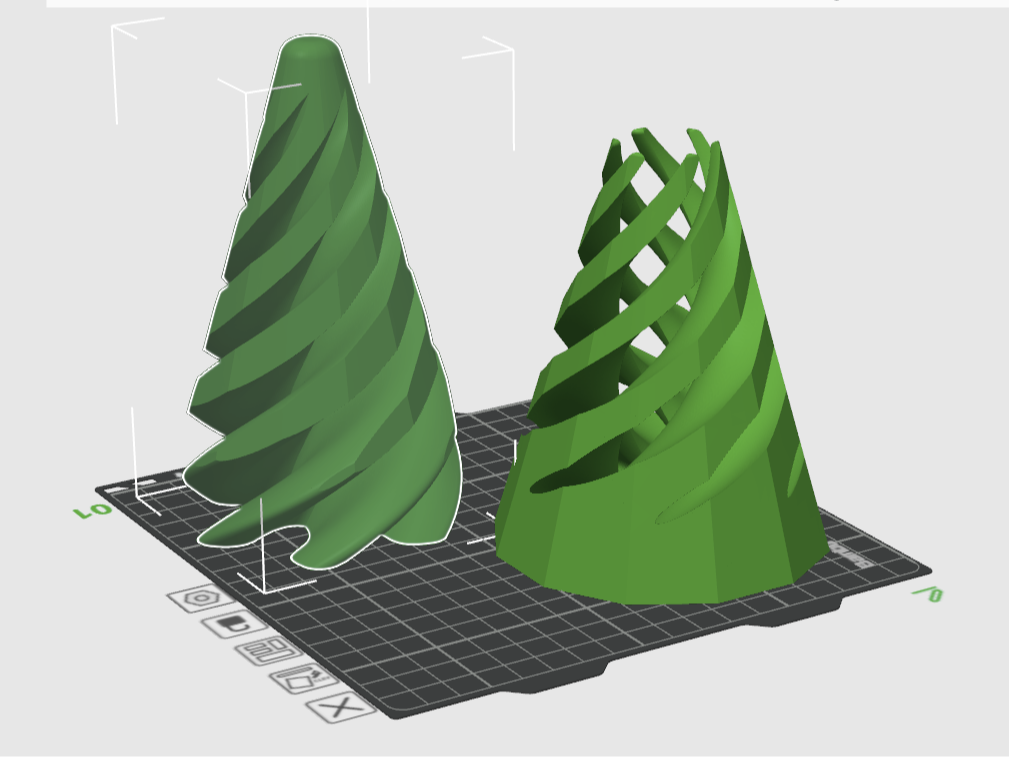
Task: Remove plate using the X icon
Action: coord(340,708)
